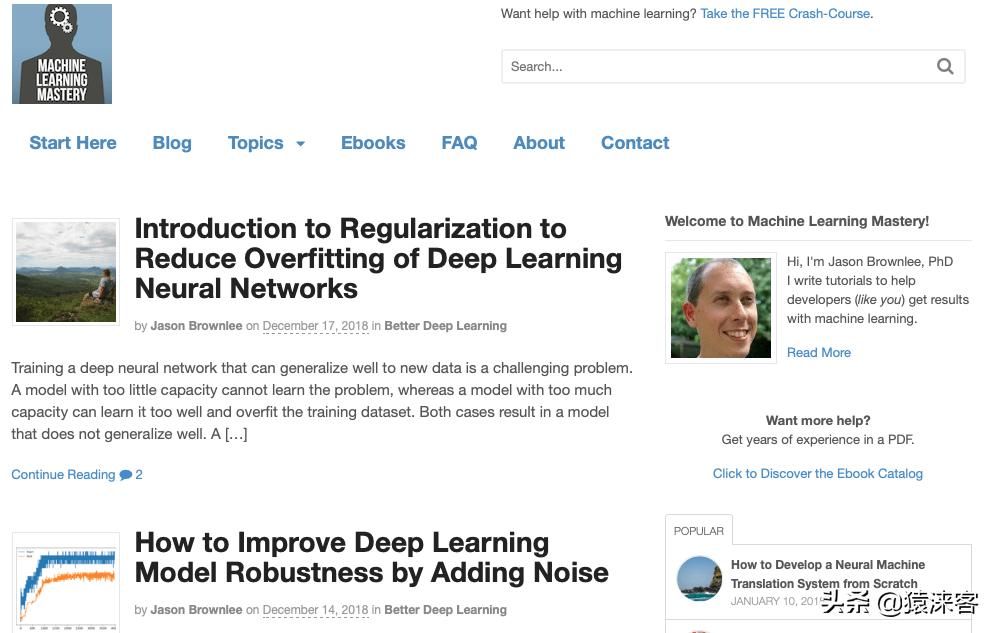
Task: Open Better Deep Learning category of December 14 post
Action: (x=445, y=610)
